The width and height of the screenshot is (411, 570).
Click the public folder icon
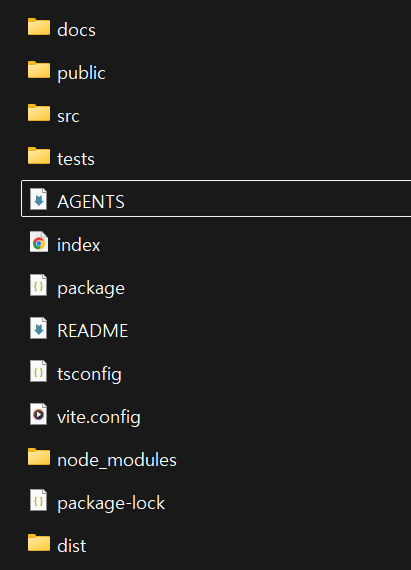39,70
